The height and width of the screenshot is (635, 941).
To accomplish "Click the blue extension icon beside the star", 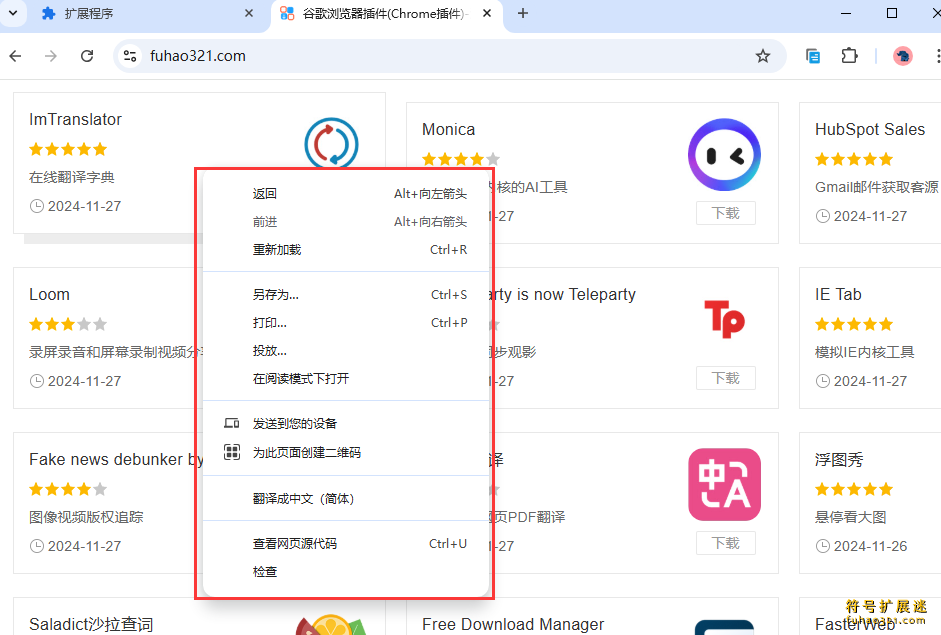I will (813, 56).
